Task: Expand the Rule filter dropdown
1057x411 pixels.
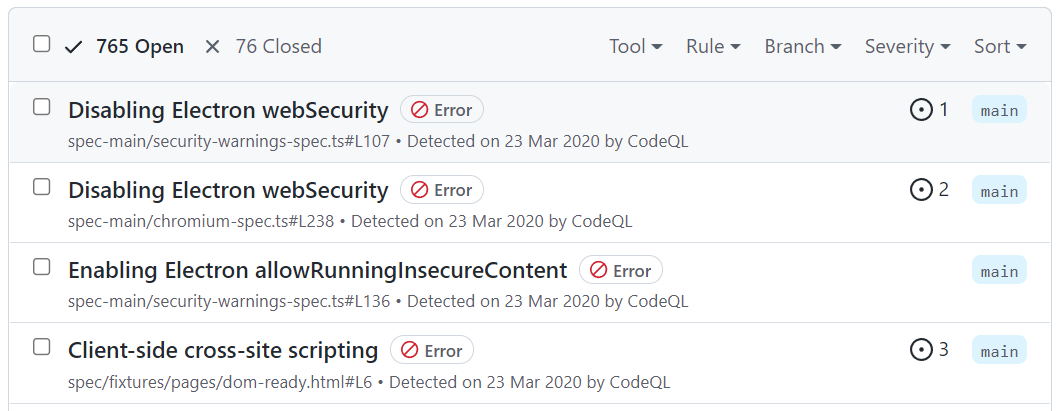Action: [x=713, y=46]
